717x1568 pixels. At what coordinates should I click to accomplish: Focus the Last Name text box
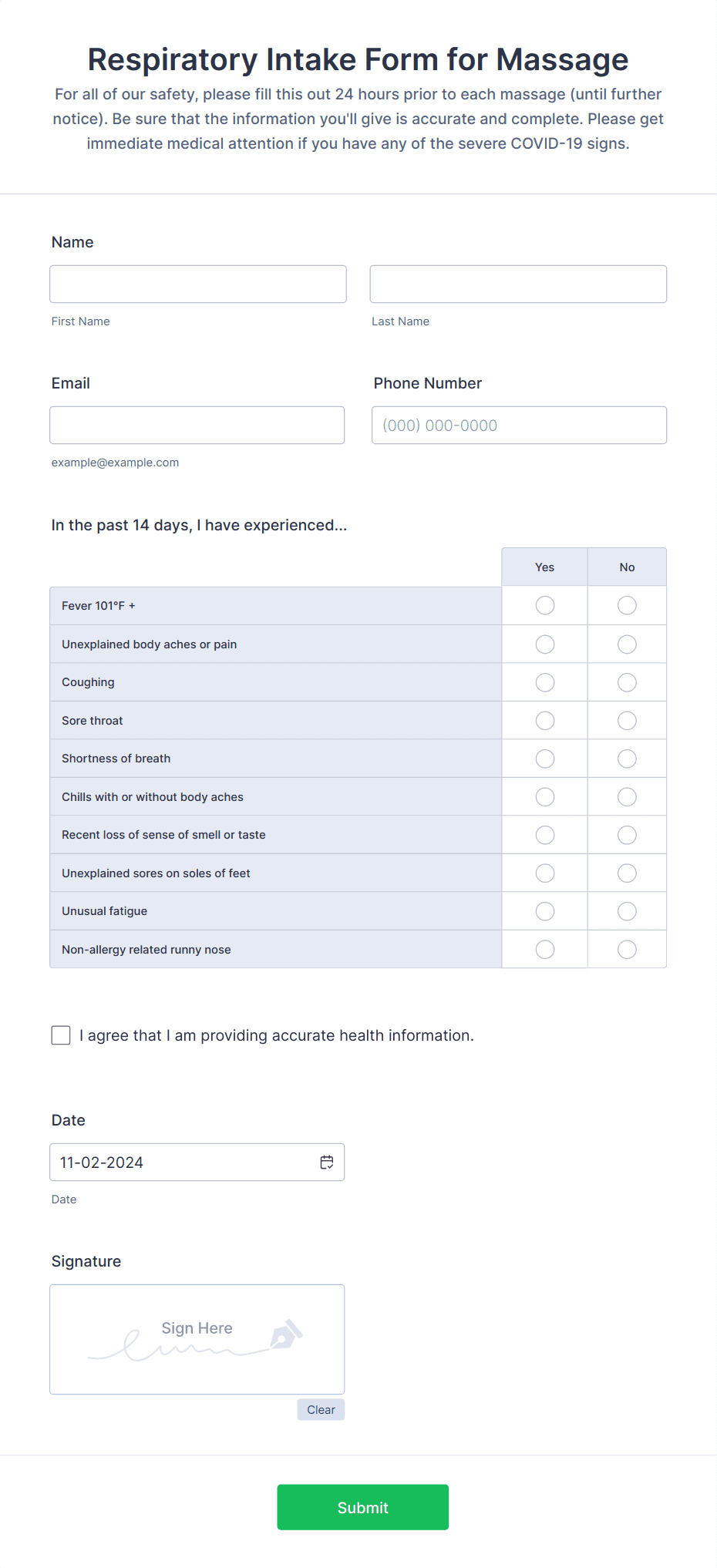[518, 284]
